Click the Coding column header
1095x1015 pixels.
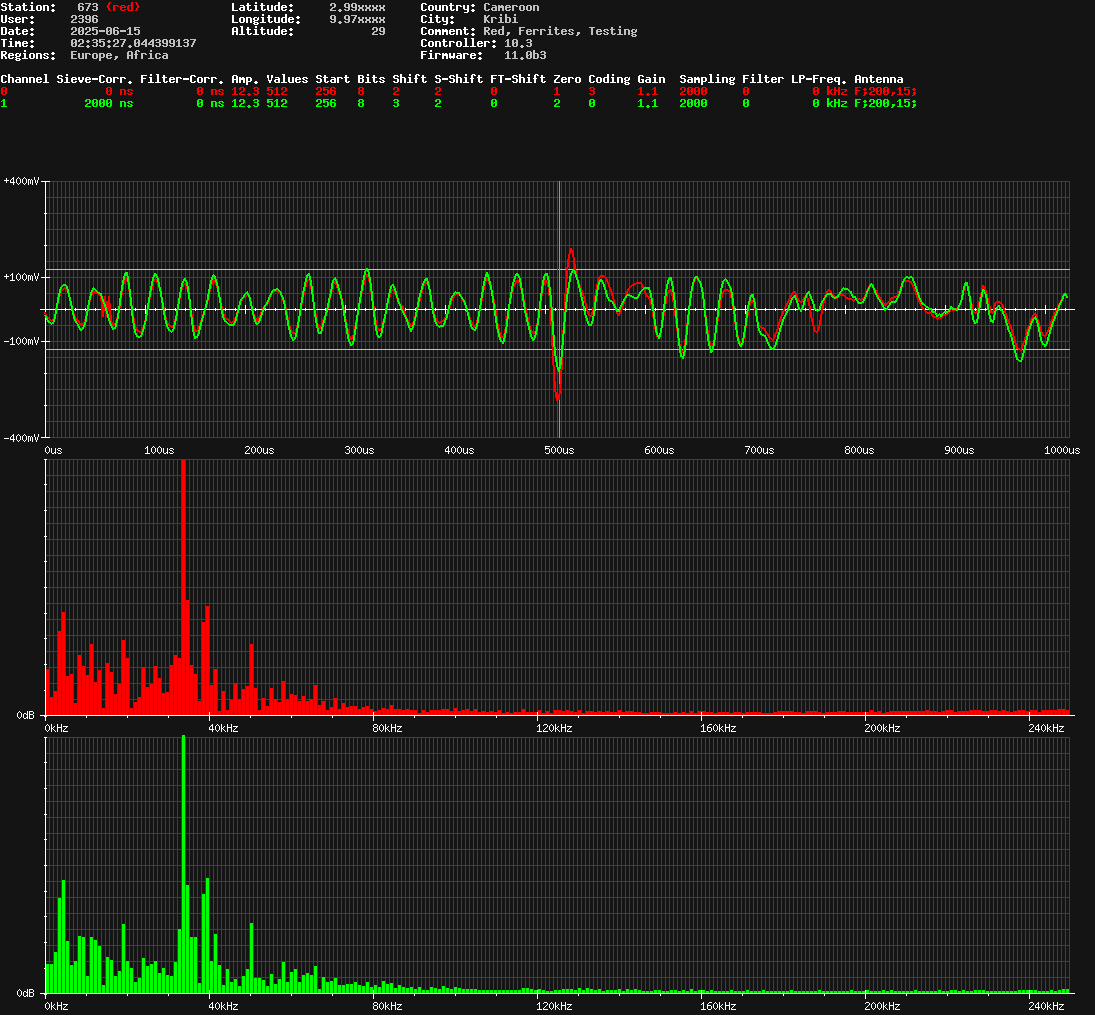point(609,79)
